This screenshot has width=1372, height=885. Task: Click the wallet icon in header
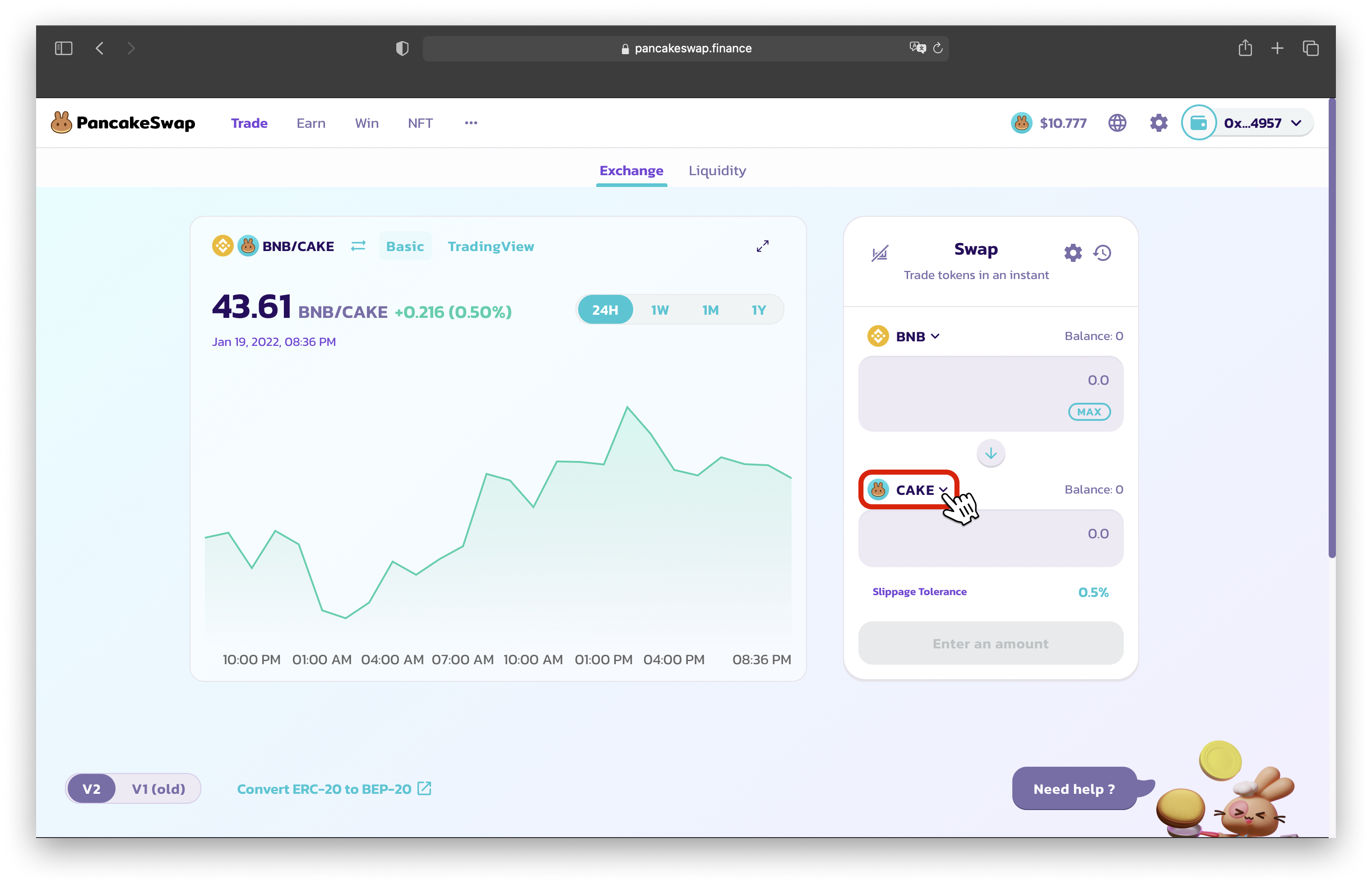click(1199, 123)
